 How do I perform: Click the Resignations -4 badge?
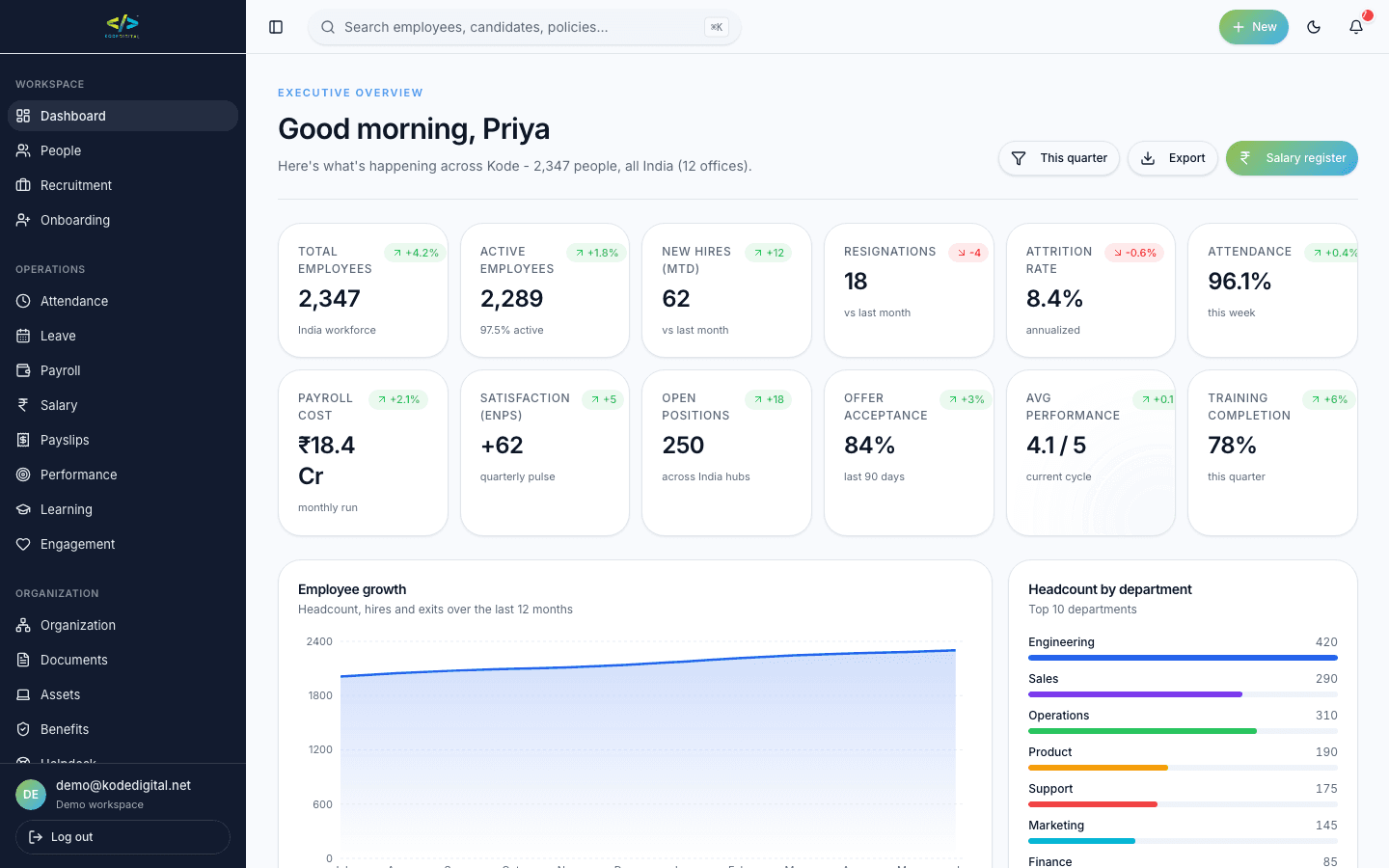click(x=968, y=253)
